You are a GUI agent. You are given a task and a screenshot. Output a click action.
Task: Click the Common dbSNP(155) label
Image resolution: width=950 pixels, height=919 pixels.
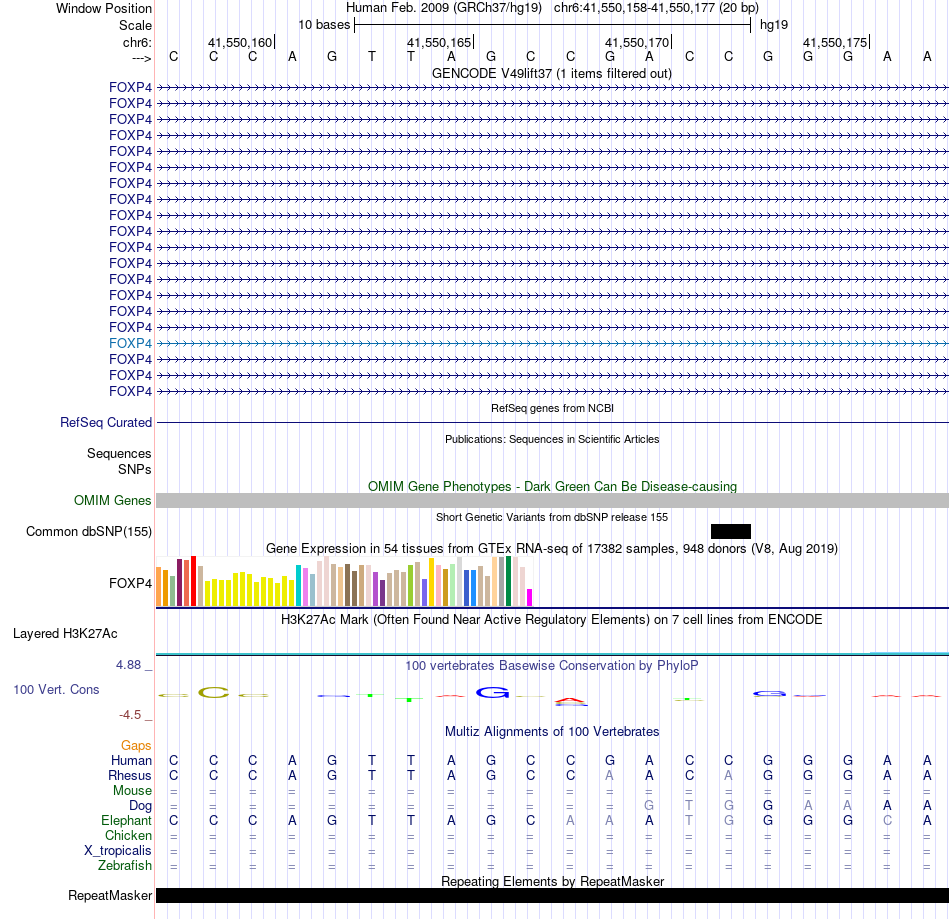(x=89, y=531)
